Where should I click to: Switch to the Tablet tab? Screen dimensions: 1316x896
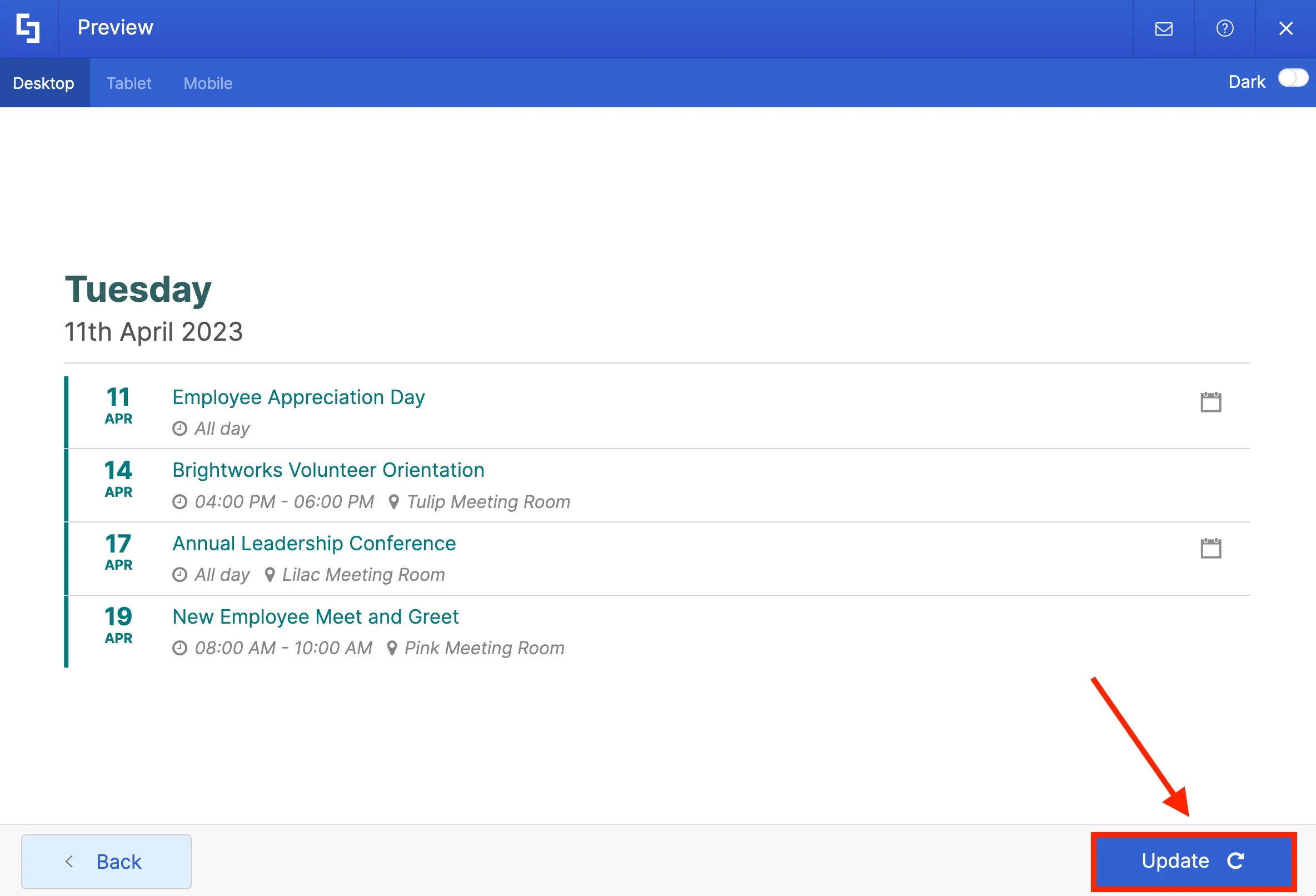[128, 83]
